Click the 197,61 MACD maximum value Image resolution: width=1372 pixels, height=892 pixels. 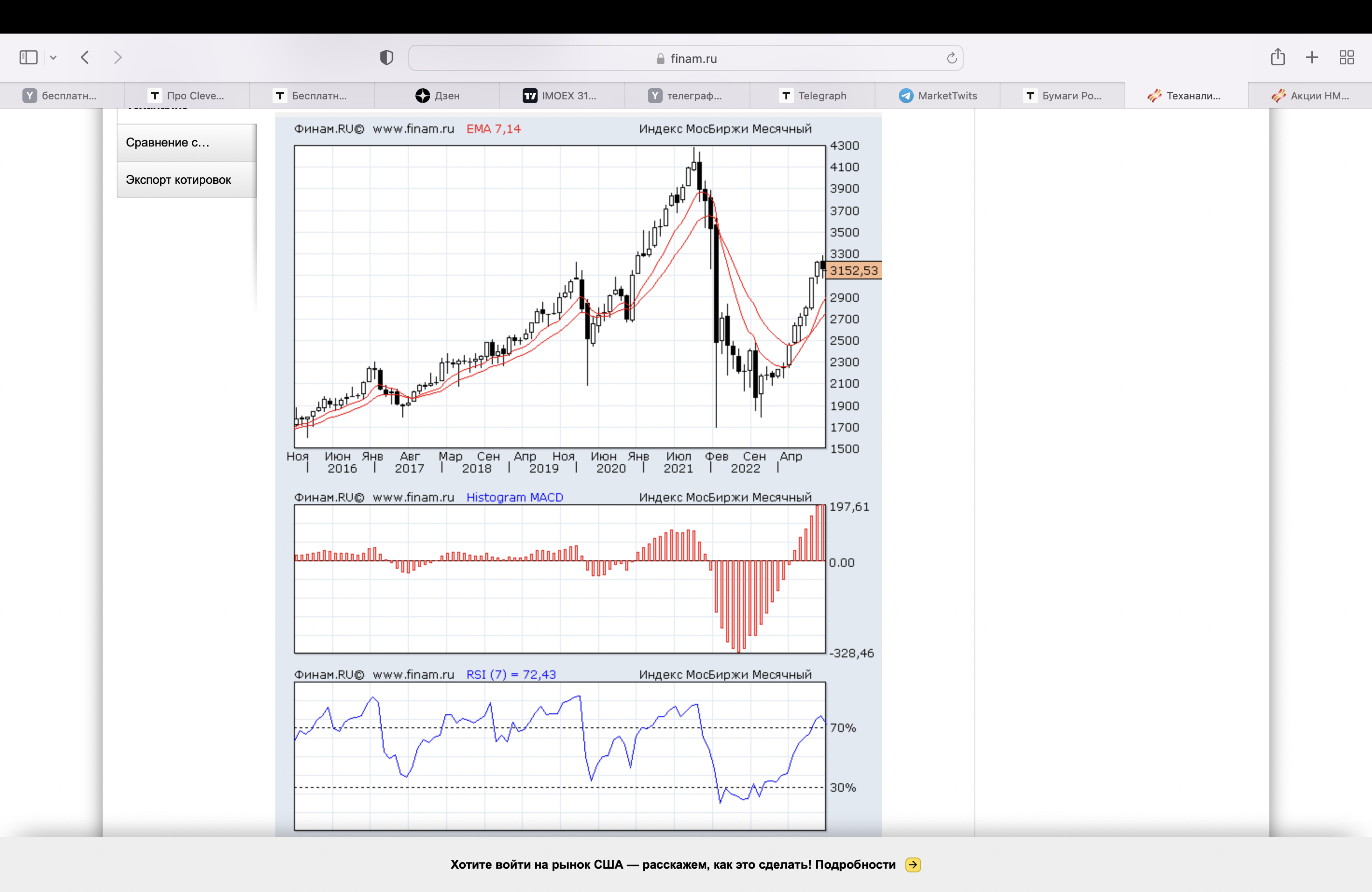849,507
